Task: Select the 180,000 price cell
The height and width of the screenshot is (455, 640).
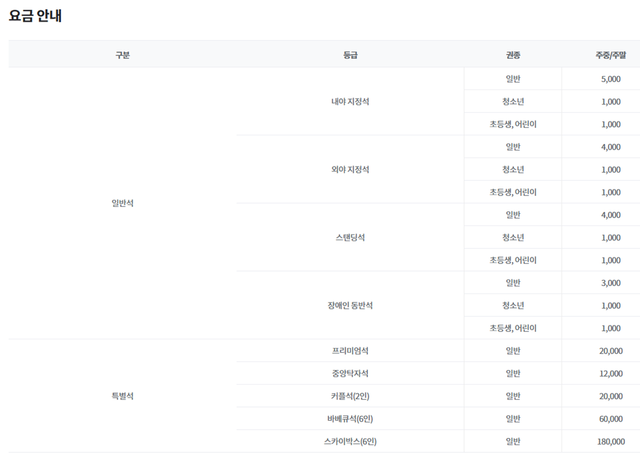Action: [609, 441]
